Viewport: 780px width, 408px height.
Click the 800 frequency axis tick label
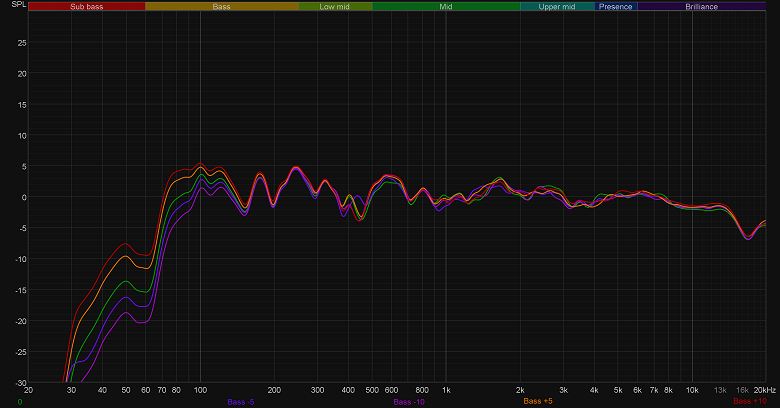click(422, 390)
